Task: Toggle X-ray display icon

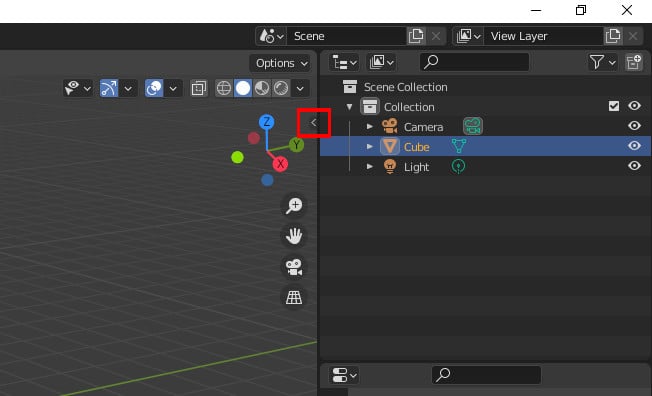Action: tap(199, 88)
